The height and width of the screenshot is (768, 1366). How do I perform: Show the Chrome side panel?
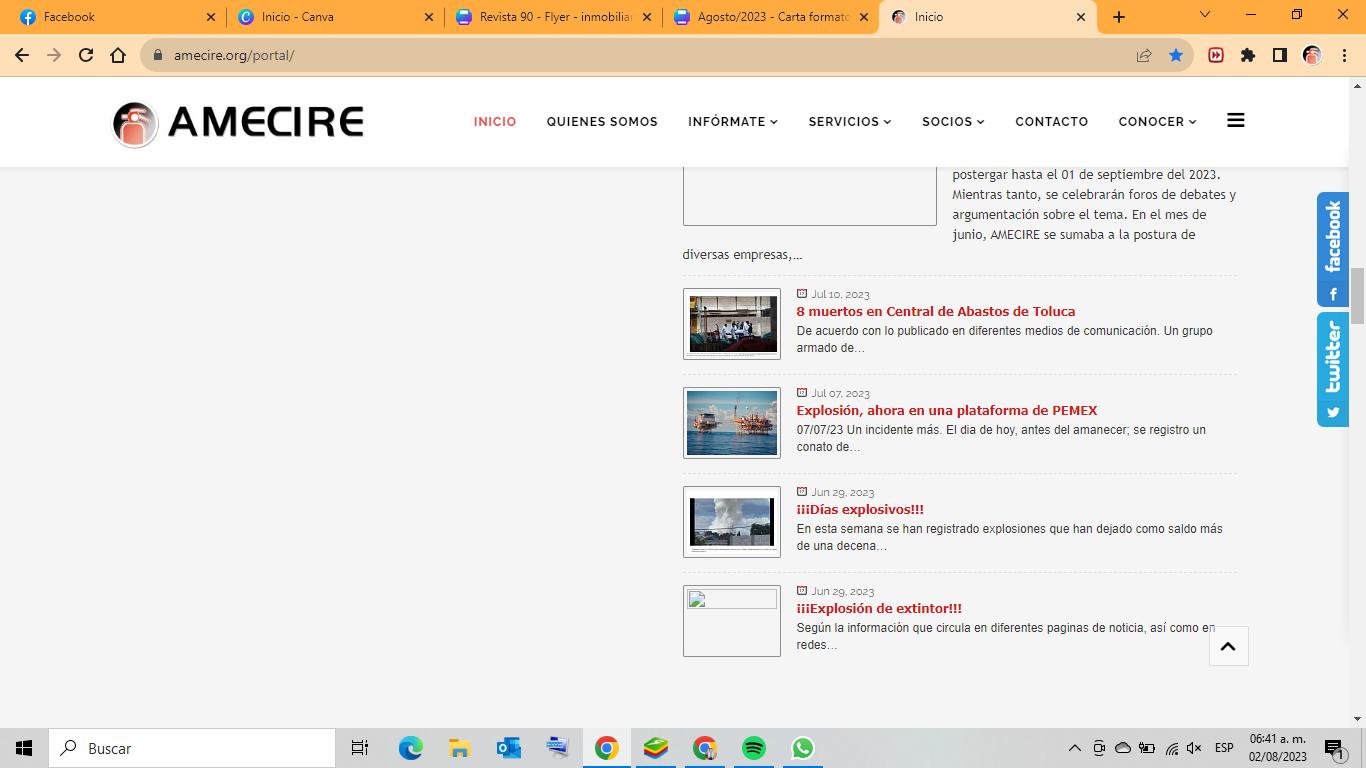[1280, 55]
